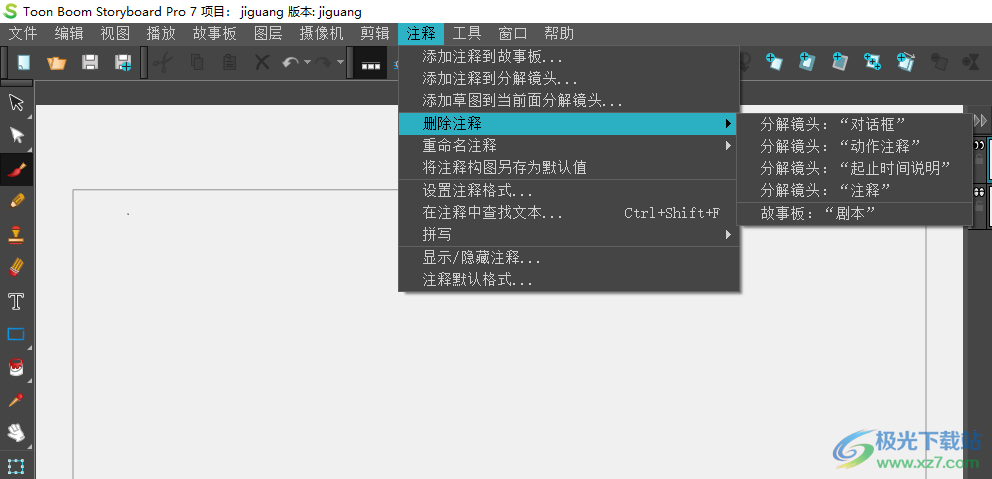
Task: Choose 添加注释到故事板...
Action: point(569,58)
